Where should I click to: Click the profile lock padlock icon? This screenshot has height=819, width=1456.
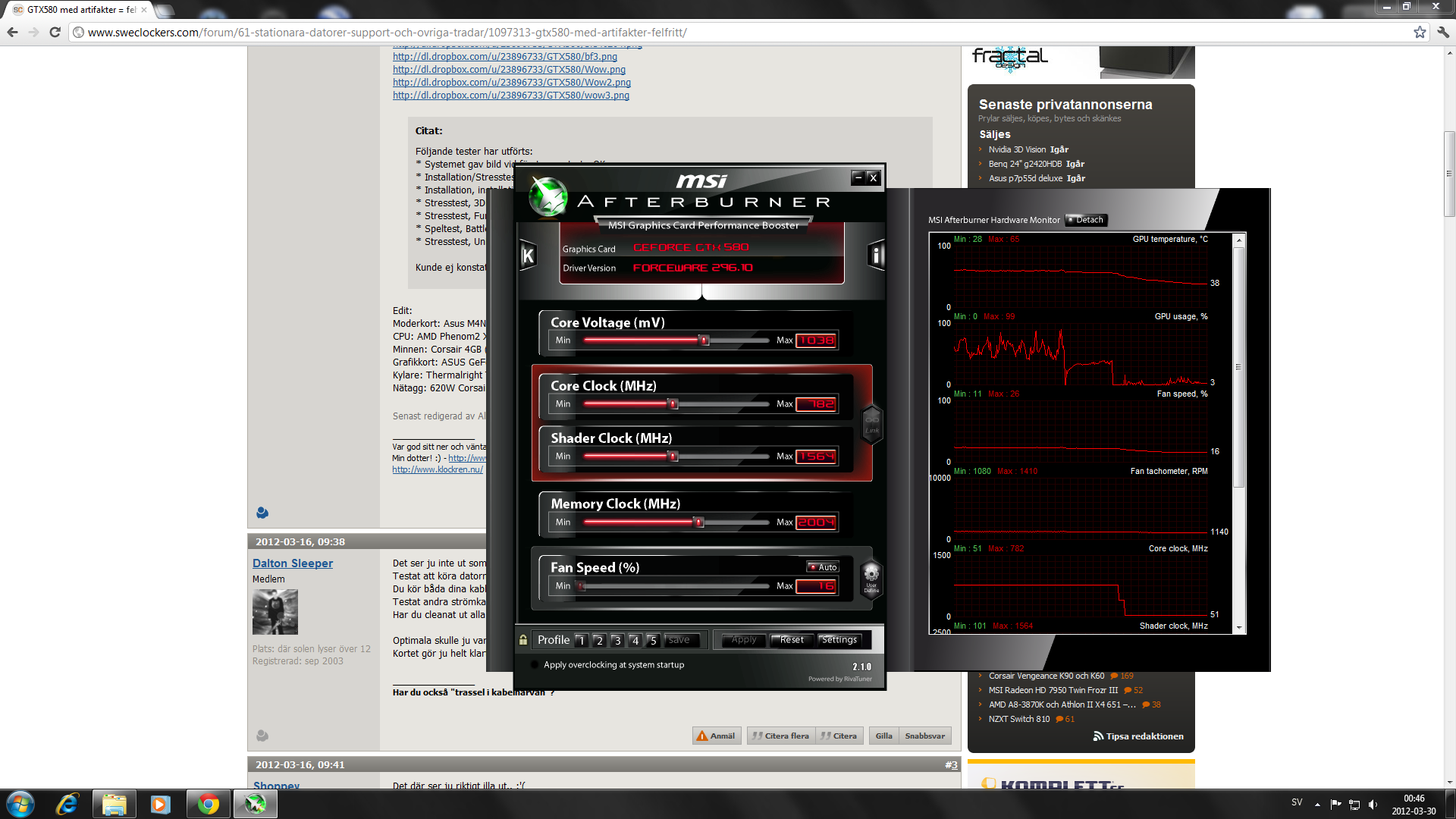(x=523, y=640)
